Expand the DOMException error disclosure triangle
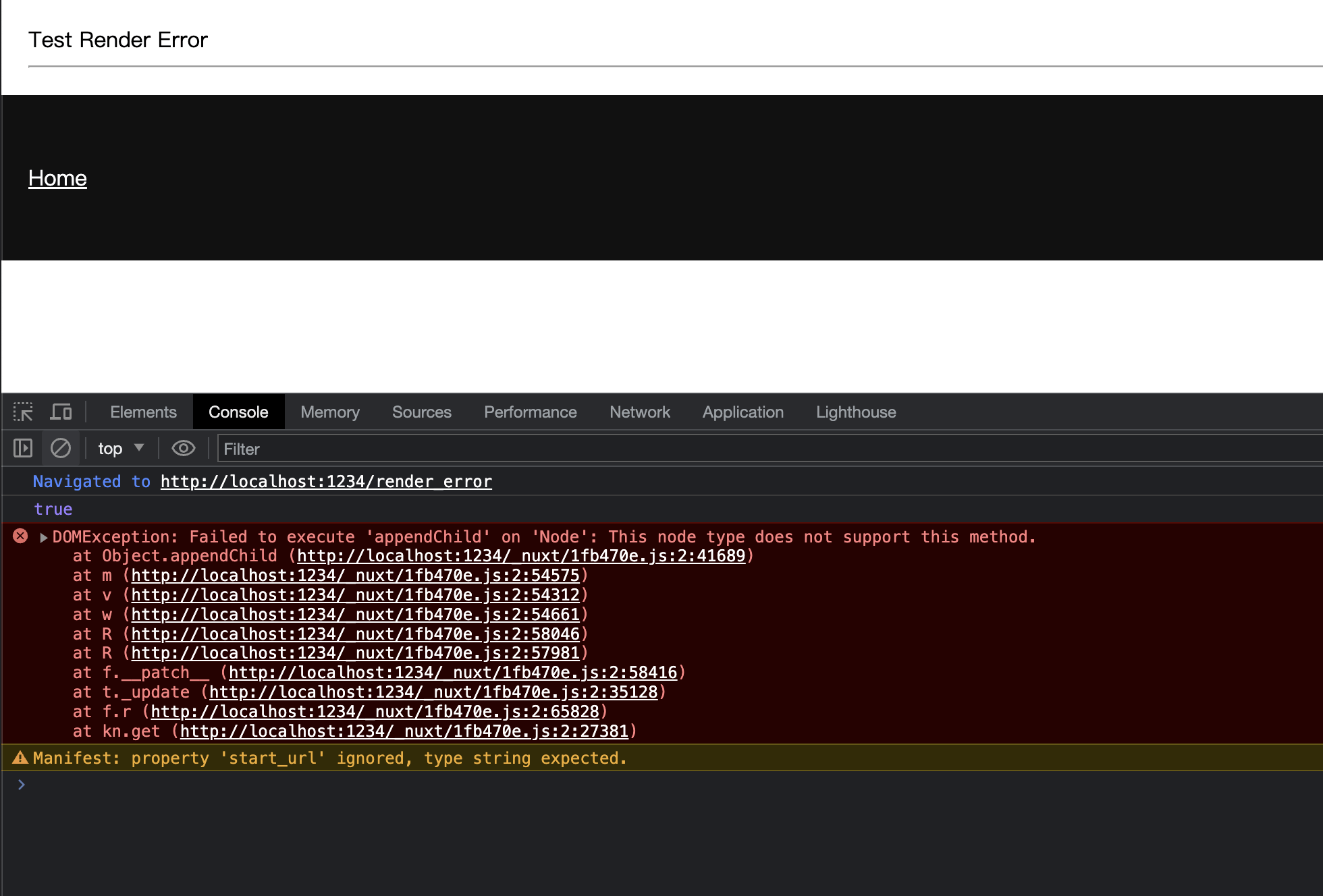This screenshot has width=1323, height=896. pos(43,537)
